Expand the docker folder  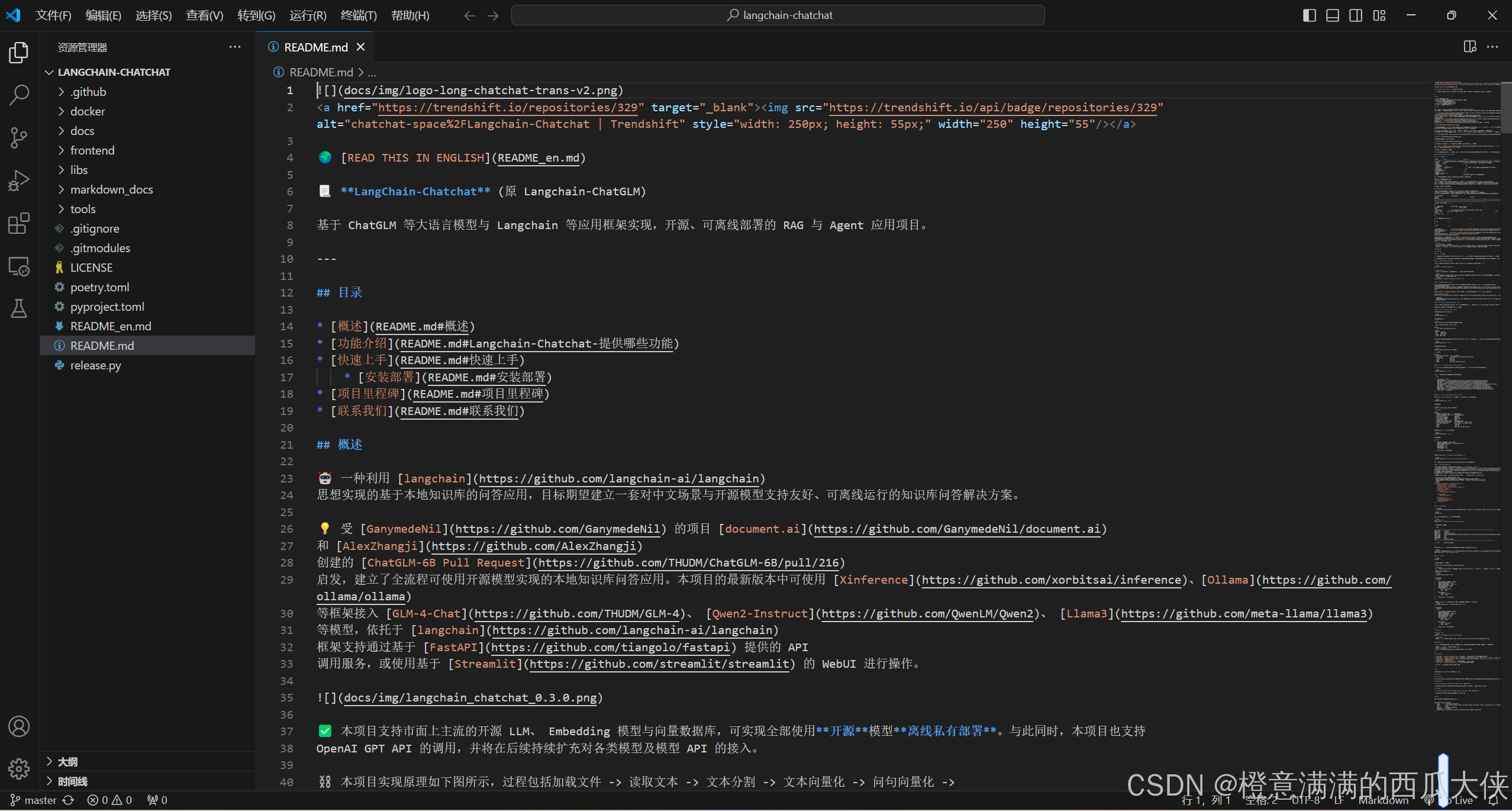click(148, 111)
